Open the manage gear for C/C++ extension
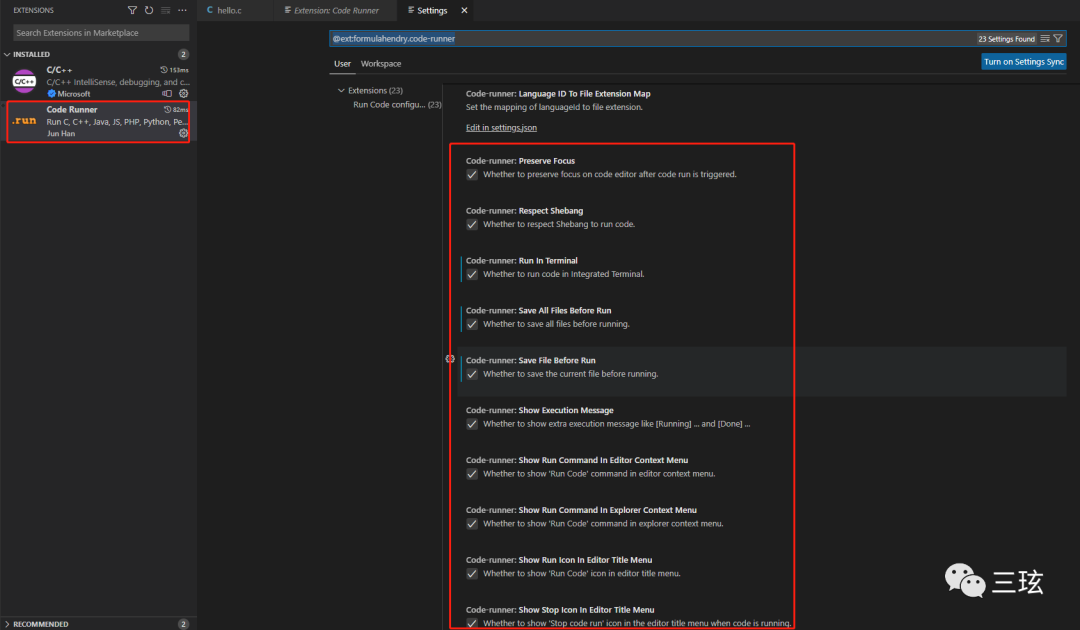Screen dimensions: 1080x630 click(x=183, y=93)
